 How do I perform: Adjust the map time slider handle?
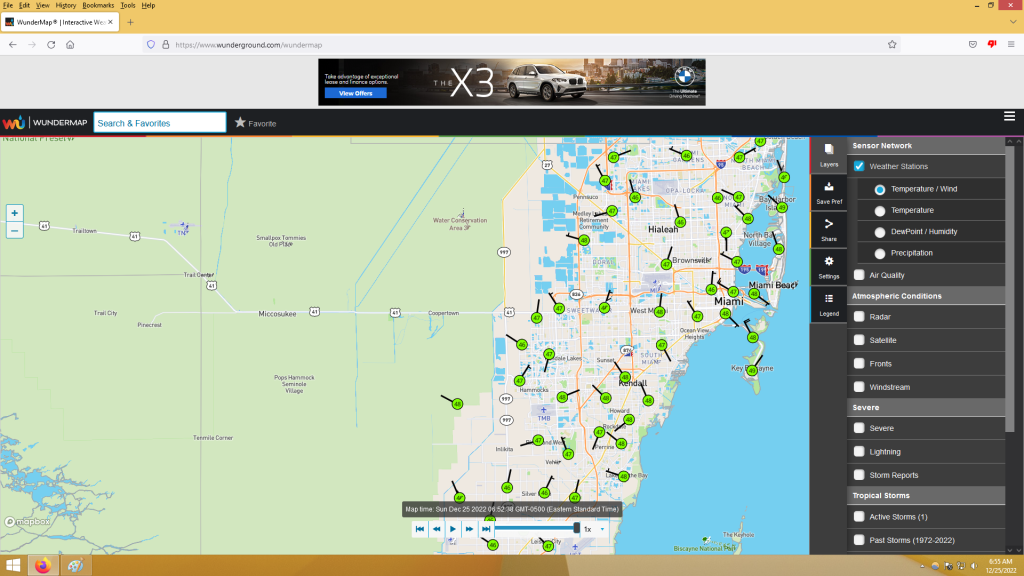pyautogui.click(x=576, y=528)
